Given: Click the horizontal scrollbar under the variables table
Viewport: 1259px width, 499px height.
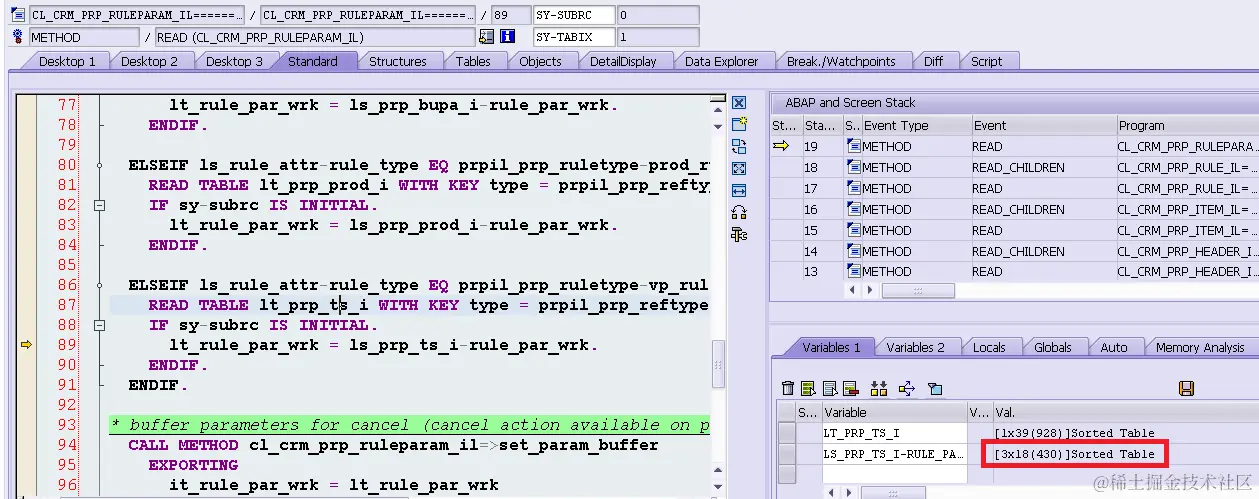Looking at the screenshot, I should pos(893,493).
